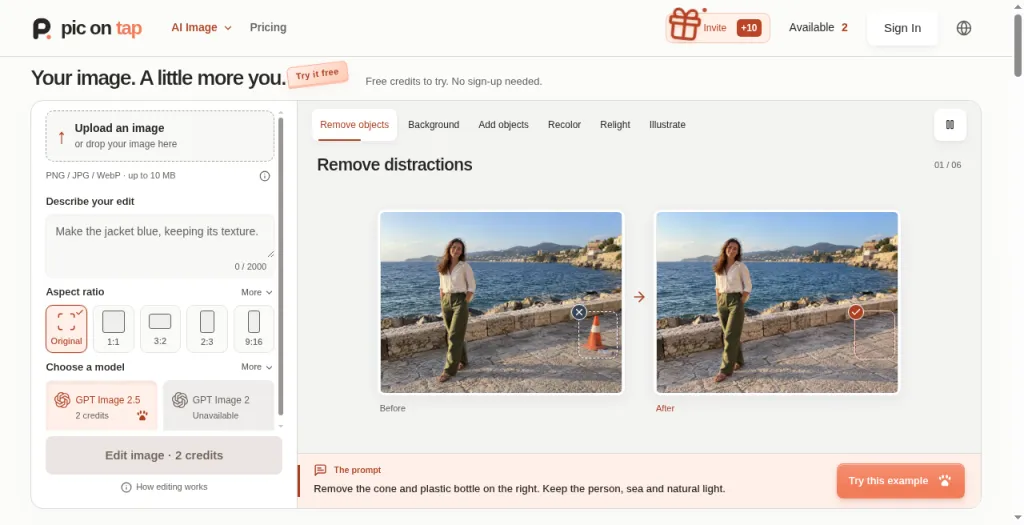Click the After example image
Screen dimensions: 1024x525
777,302
